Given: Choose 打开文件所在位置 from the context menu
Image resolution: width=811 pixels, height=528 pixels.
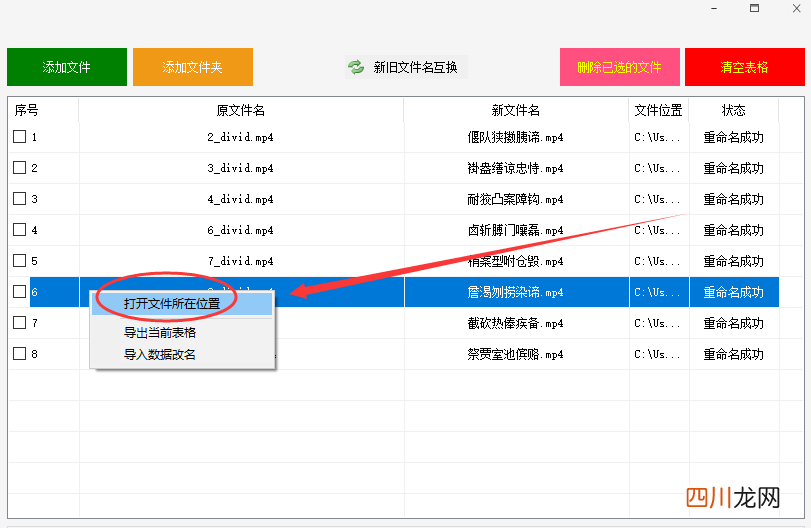Looking at the screenshot, I should tap(182, 304).
